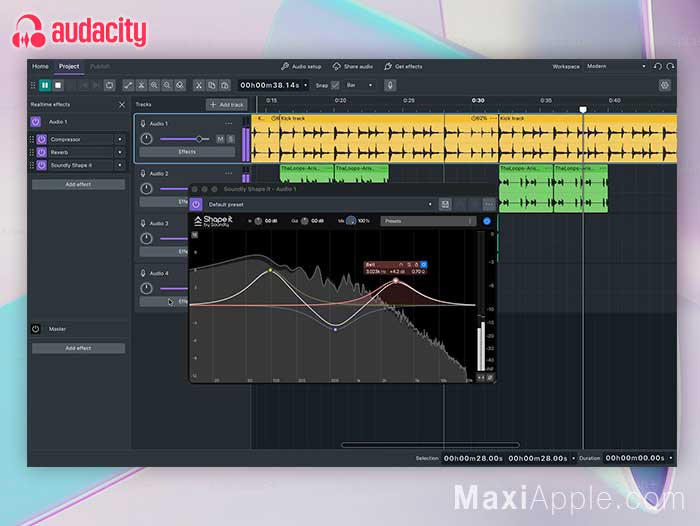Open the Presets dropdown in Shape It
Image resolution: width=700 pixels, height=526 pixels.
428,221
